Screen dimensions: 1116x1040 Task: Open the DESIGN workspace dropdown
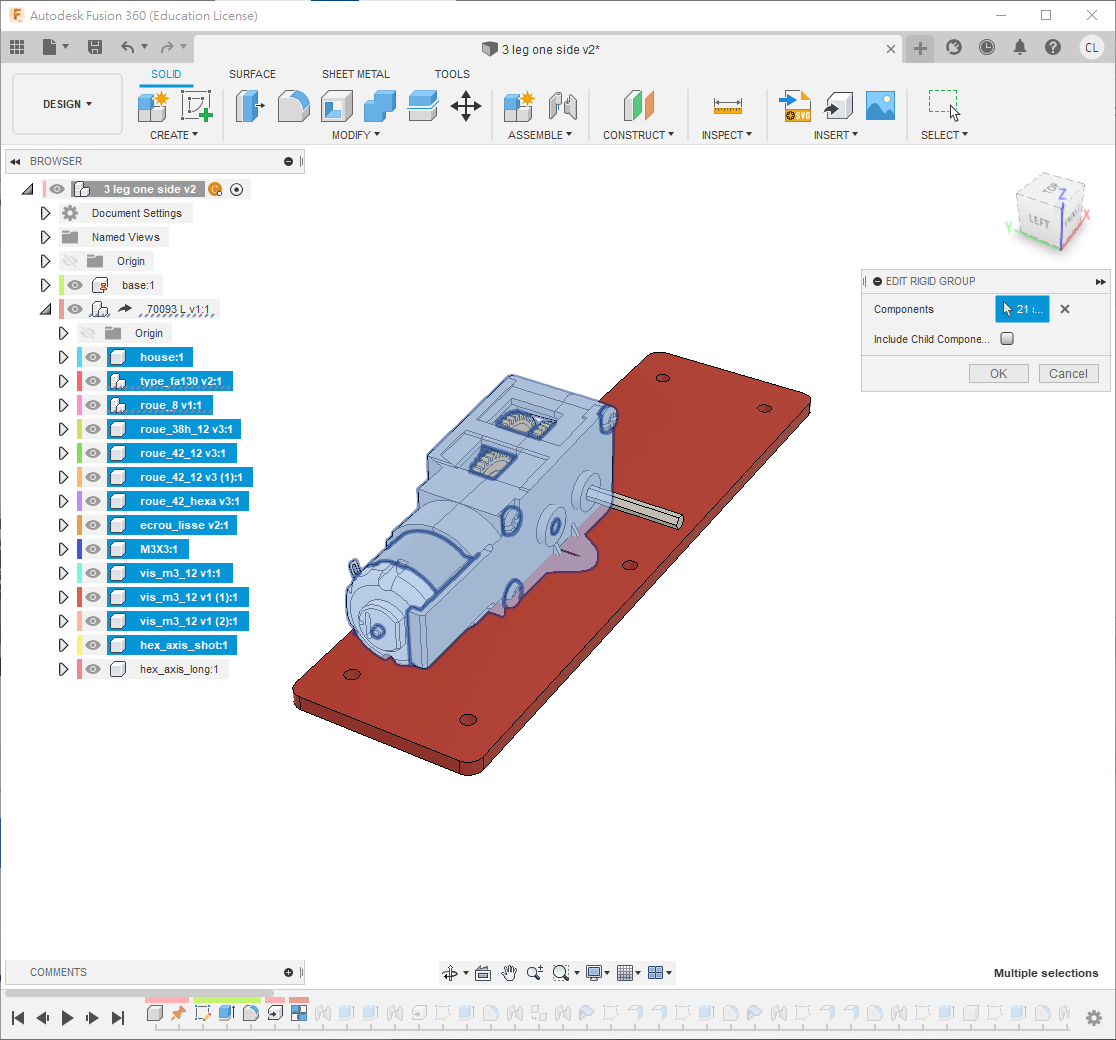[x=67, y=104]
